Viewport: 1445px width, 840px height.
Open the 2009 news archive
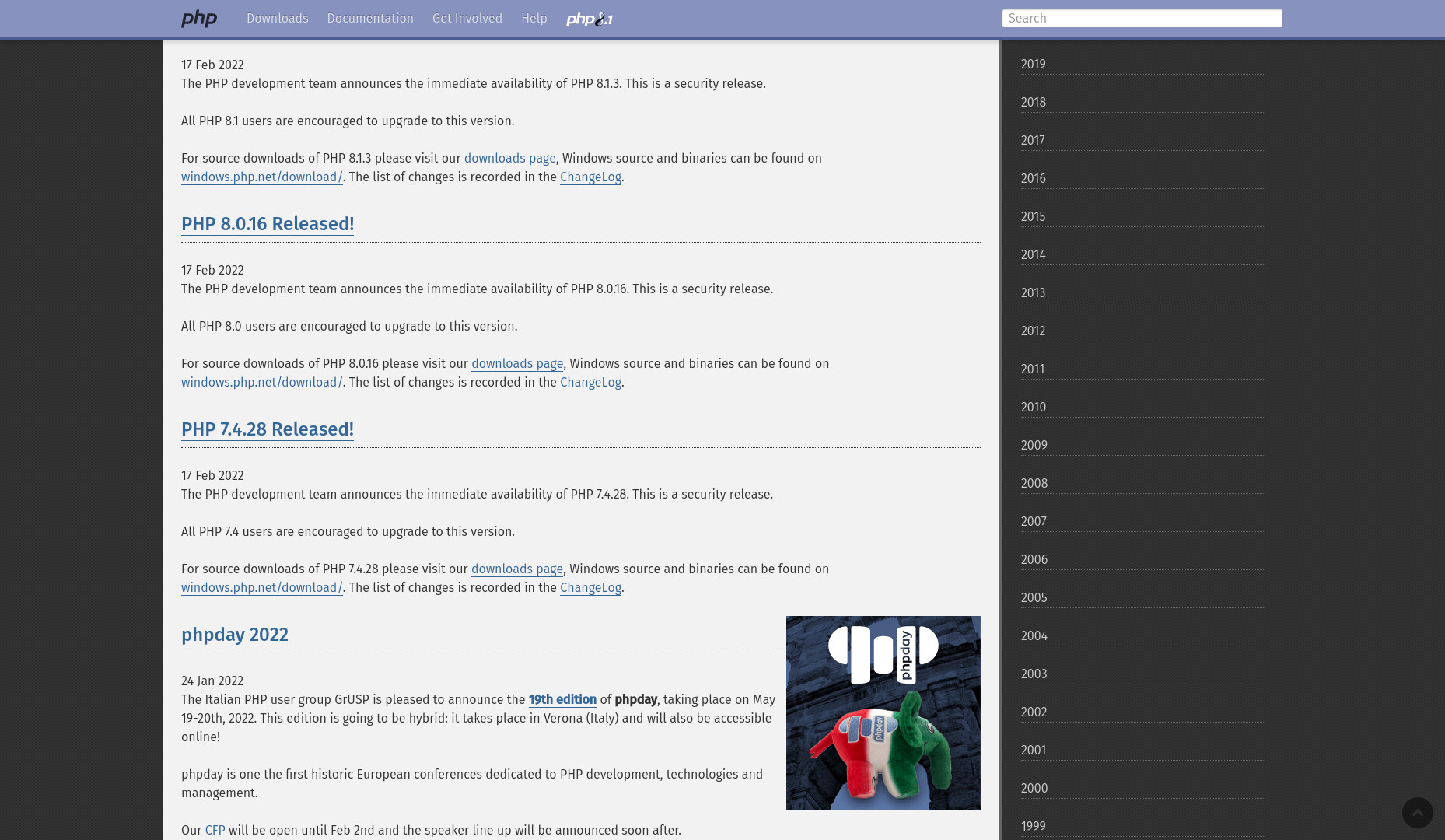1142,446
